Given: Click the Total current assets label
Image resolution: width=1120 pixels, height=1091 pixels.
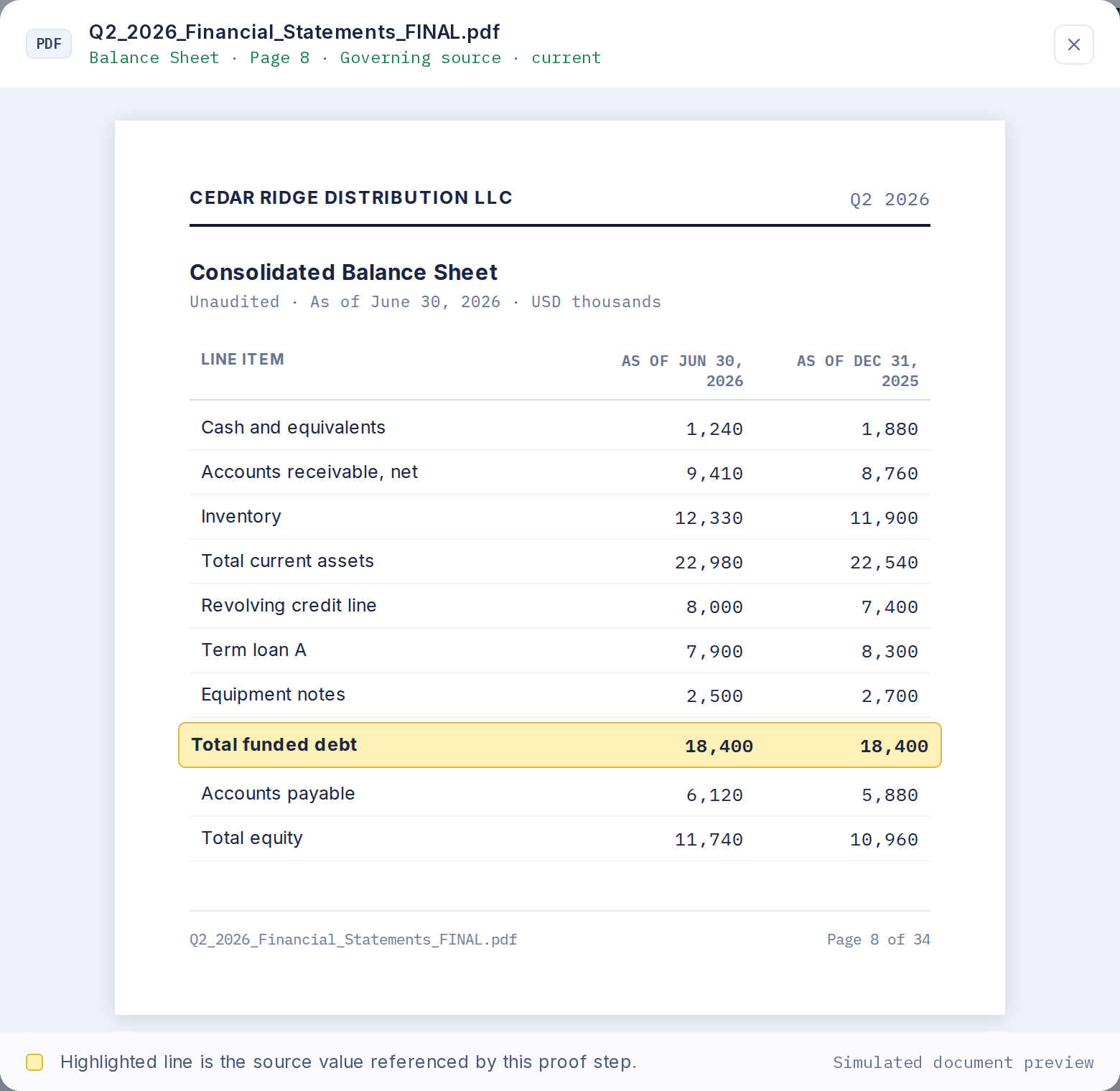Looking at the screenshot, I should click(288, 561).
